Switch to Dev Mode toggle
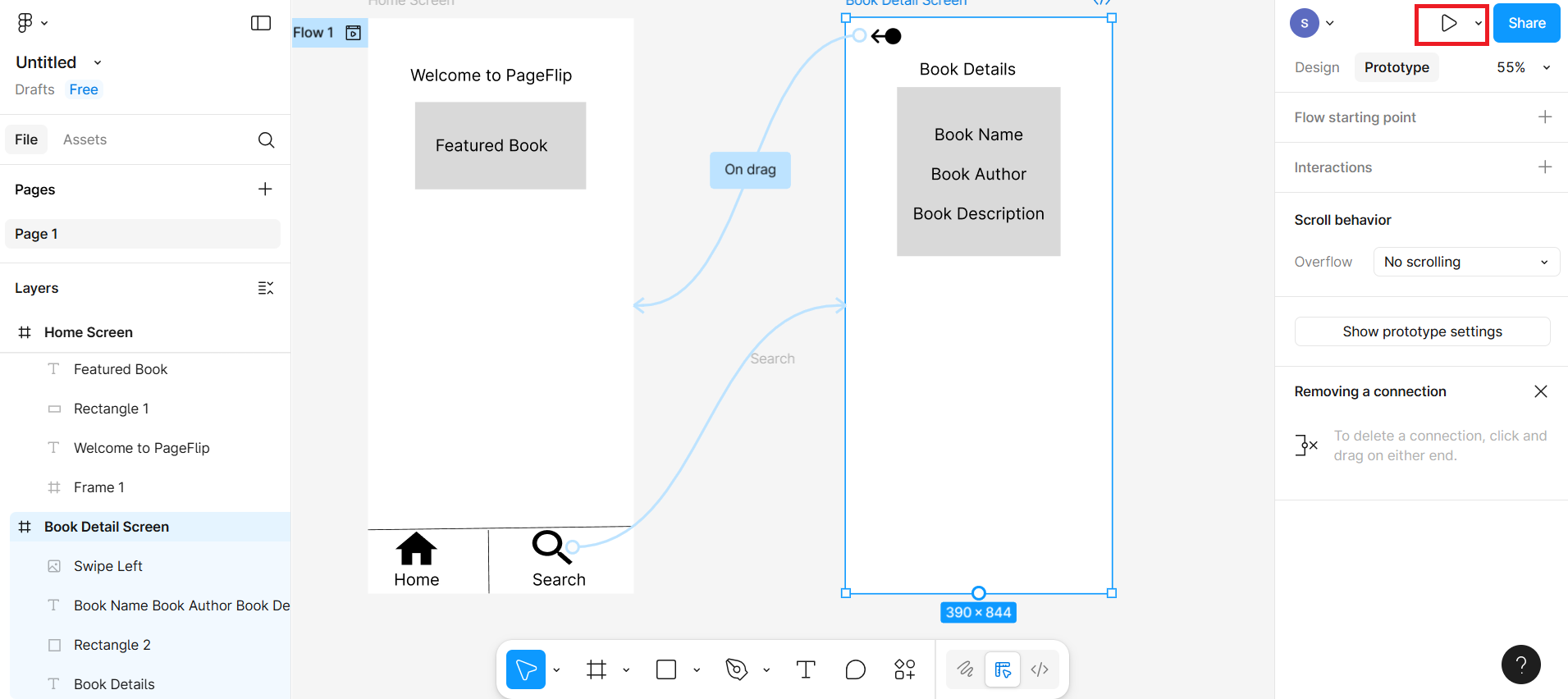Viewport: 1568px width, 699px height. click(x=1040, y=670)
